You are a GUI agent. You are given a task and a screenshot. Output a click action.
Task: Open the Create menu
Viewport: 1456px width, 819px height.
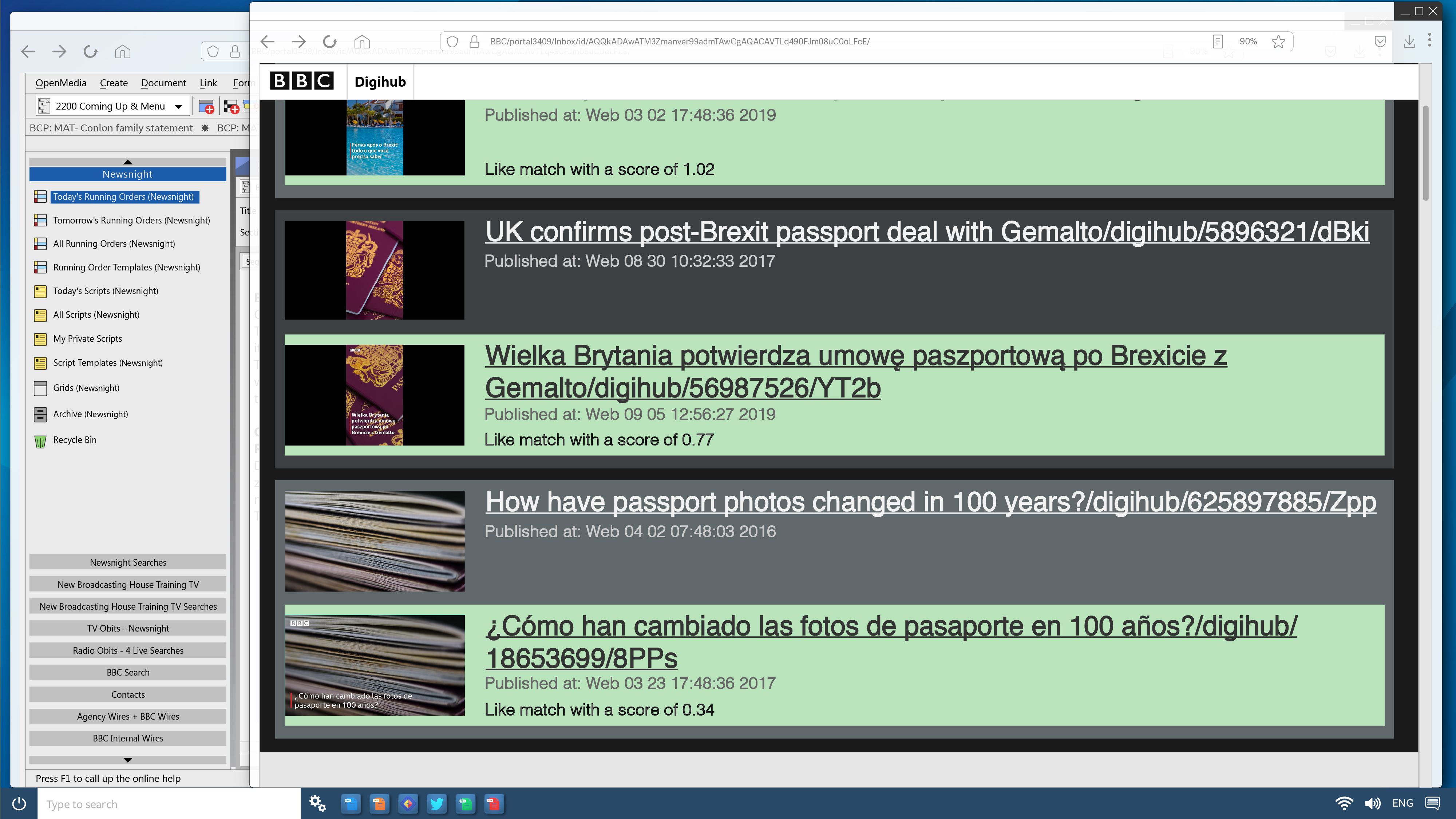pos(114,83)
